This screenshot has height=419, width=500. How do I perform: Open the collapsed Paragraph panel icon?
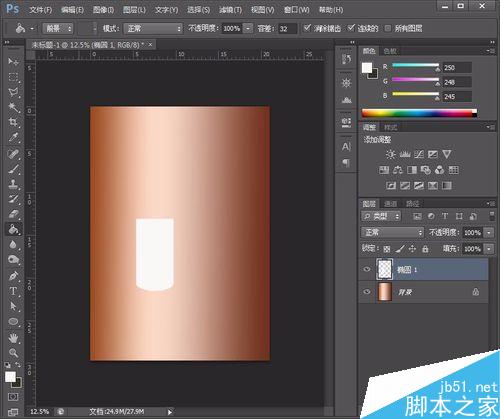point(346,163)
